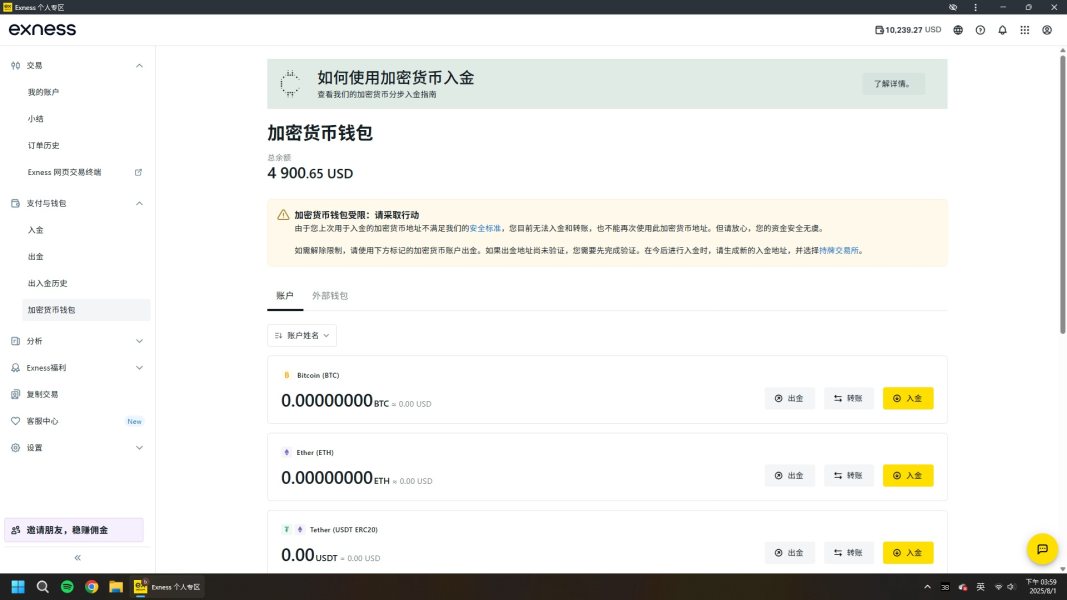1067x600 pixels.
Task: Open 我的账户 in the sidebar
Action: pos(43,92)
